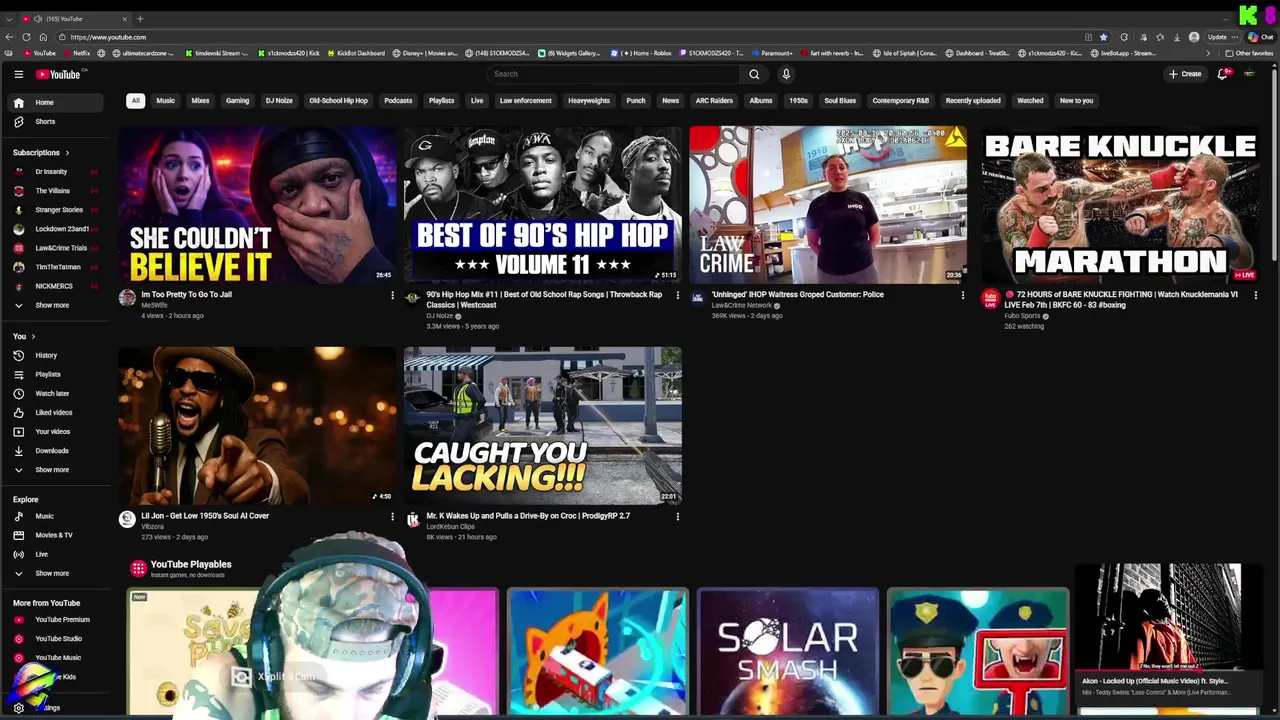Screen dimensions: 1280x720
Task: Open more options for Bare Knuckle video
Action: pyautogui.click(x=1255, y=295)
